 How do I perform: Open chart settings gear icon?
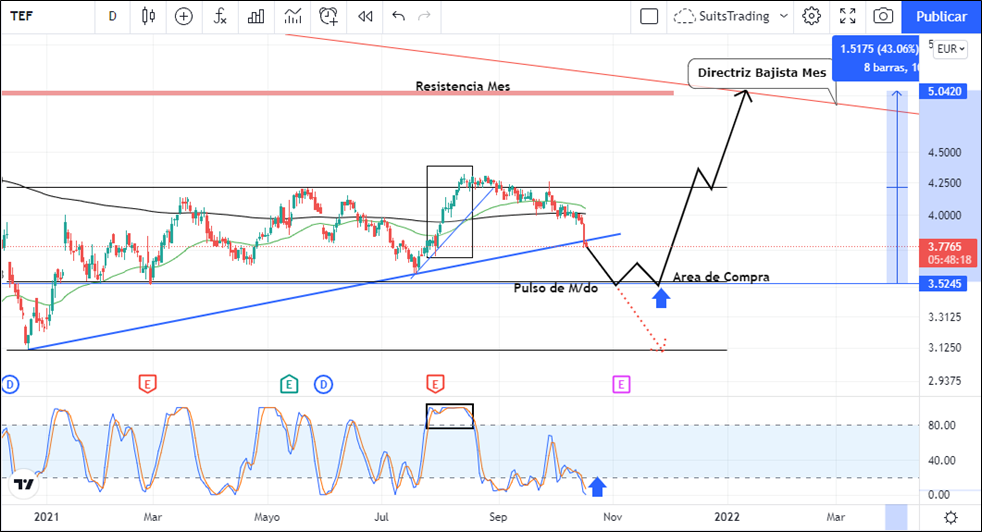point(812,16)
